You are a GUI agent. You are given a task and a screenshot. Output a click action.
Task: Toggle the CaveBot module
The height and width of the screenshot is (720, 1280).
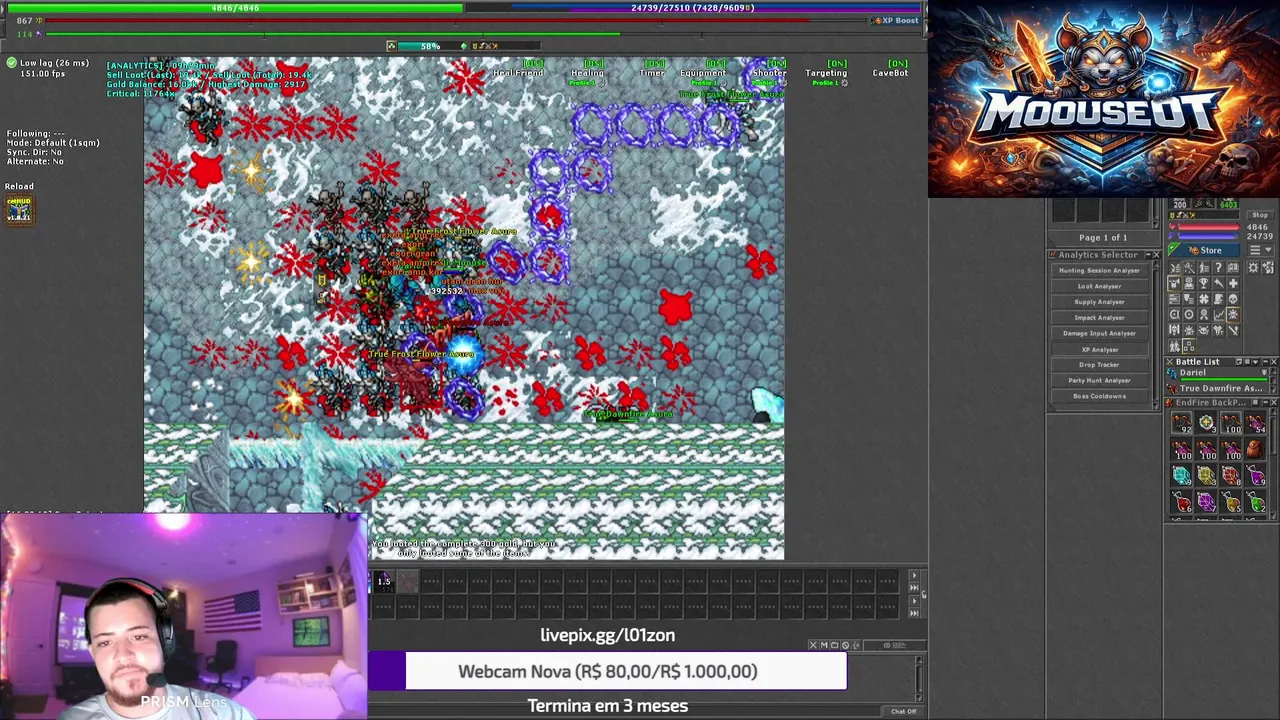pyautogui.click(x=890, y=71)
